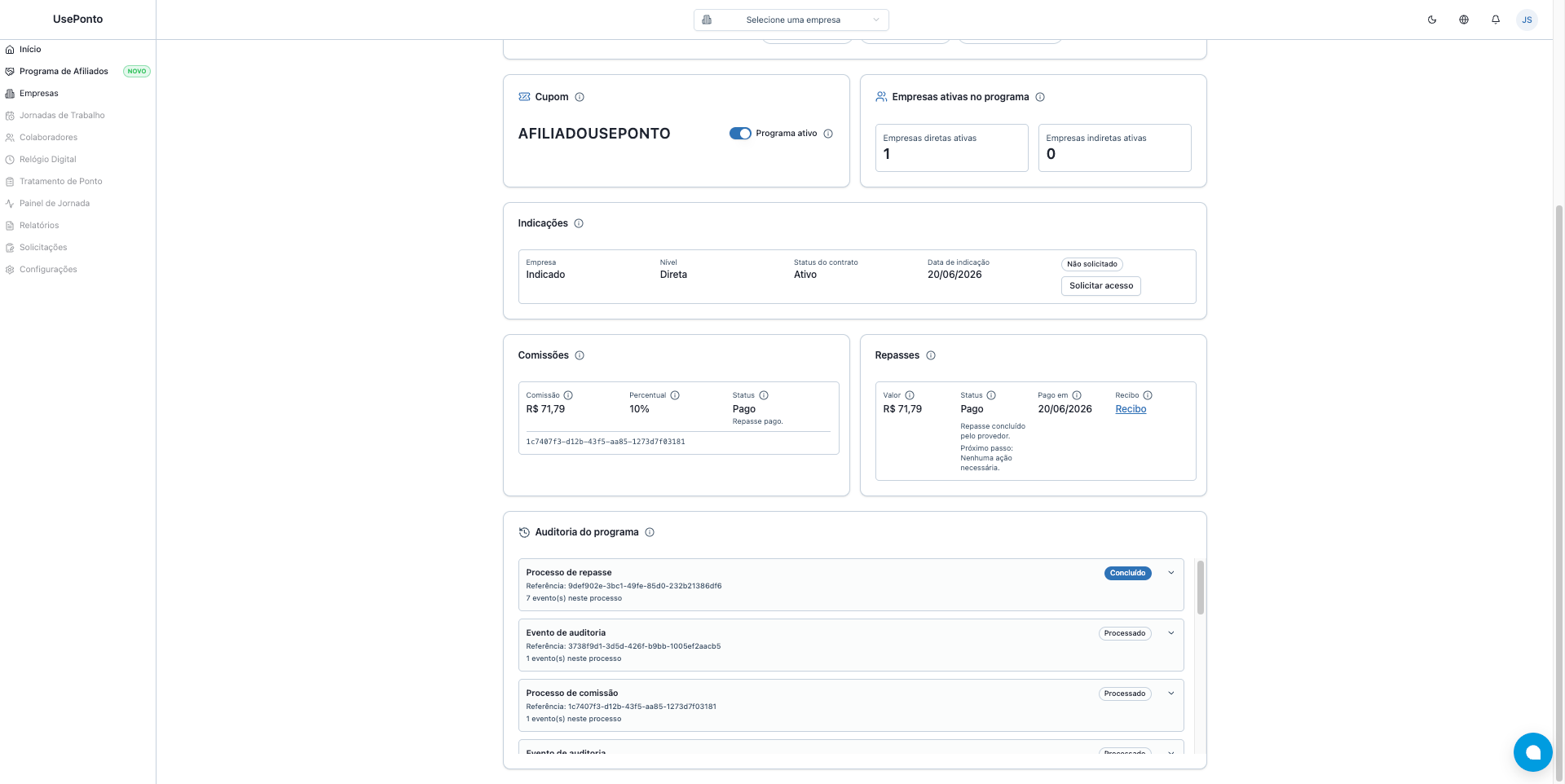Click the audit list scrollbar thumb
The height and width of the screenshot is (784, 1565).
tap(1200, 587)
